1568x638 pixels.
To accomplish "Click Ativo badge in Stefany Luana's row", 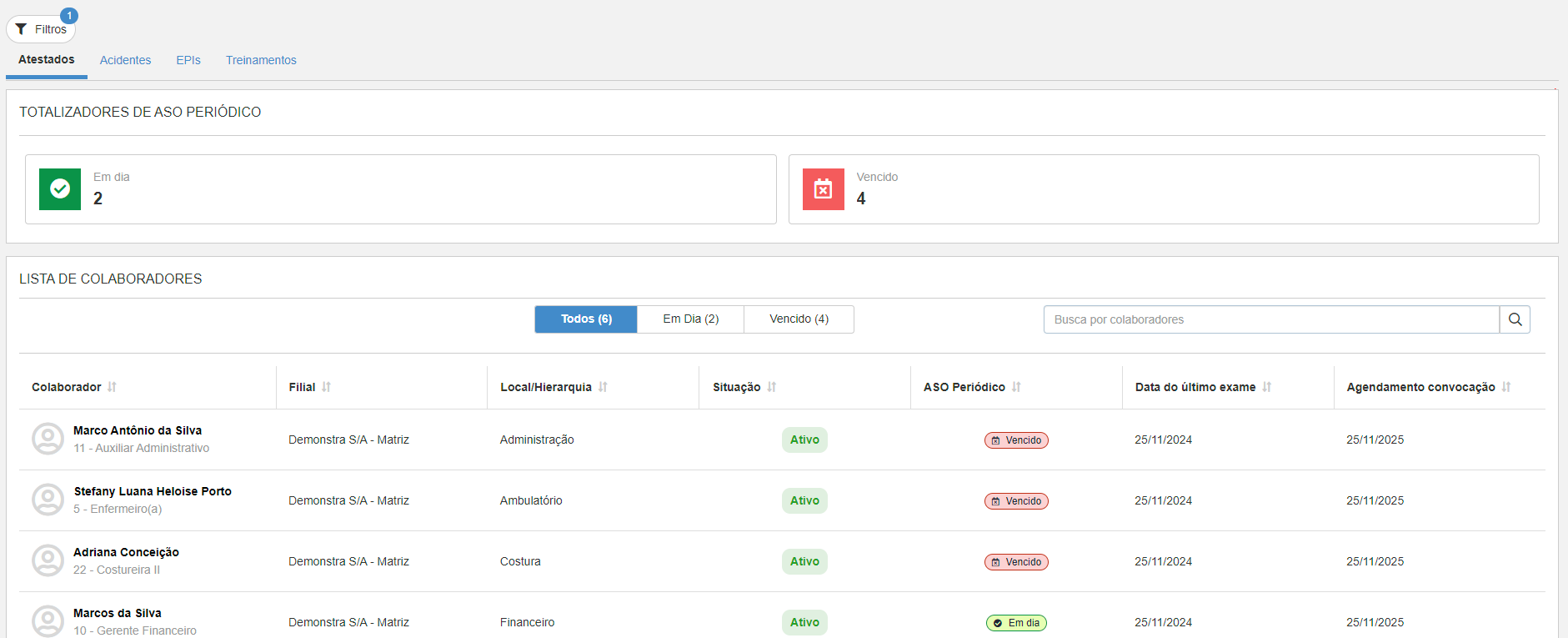I will pos(804,500).
